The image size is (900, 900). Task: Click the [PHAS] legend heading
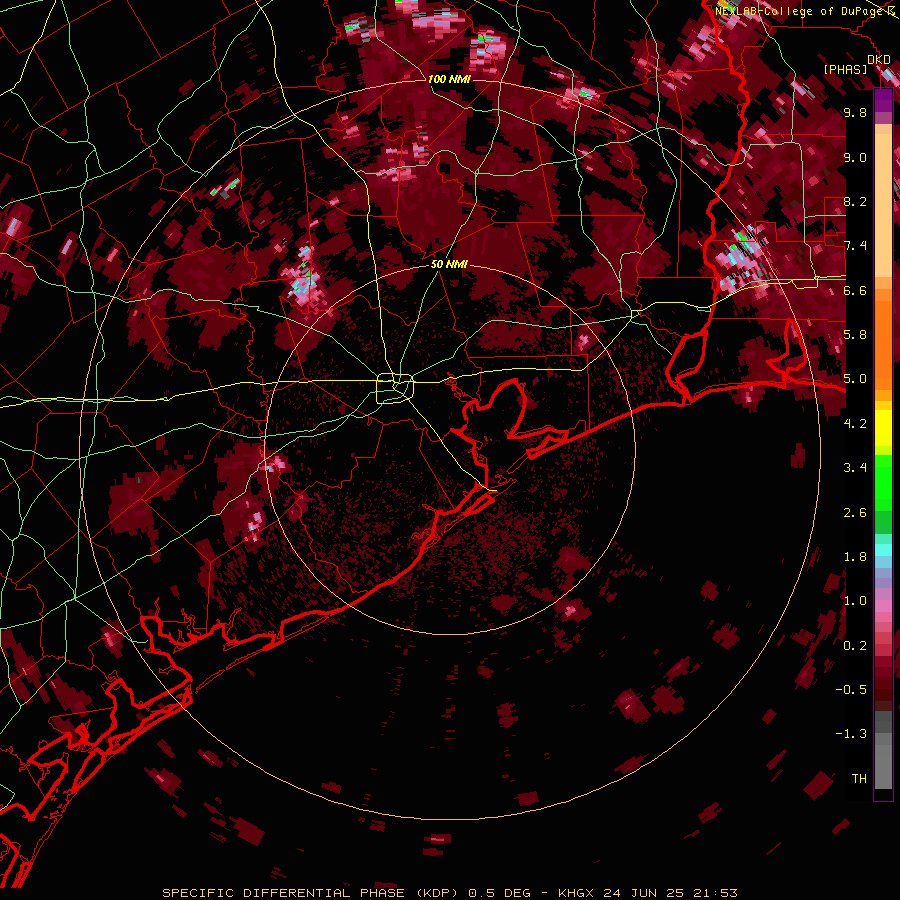[845, 70]
